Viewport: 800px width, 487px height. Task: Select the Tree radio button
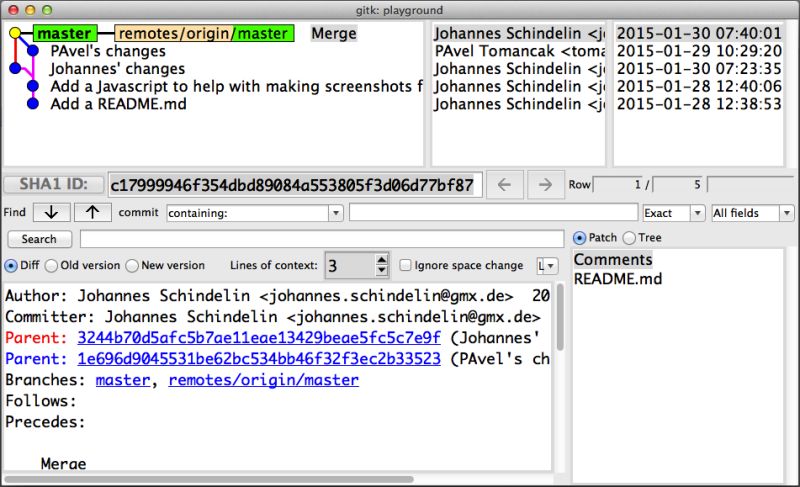coord(629,238)
